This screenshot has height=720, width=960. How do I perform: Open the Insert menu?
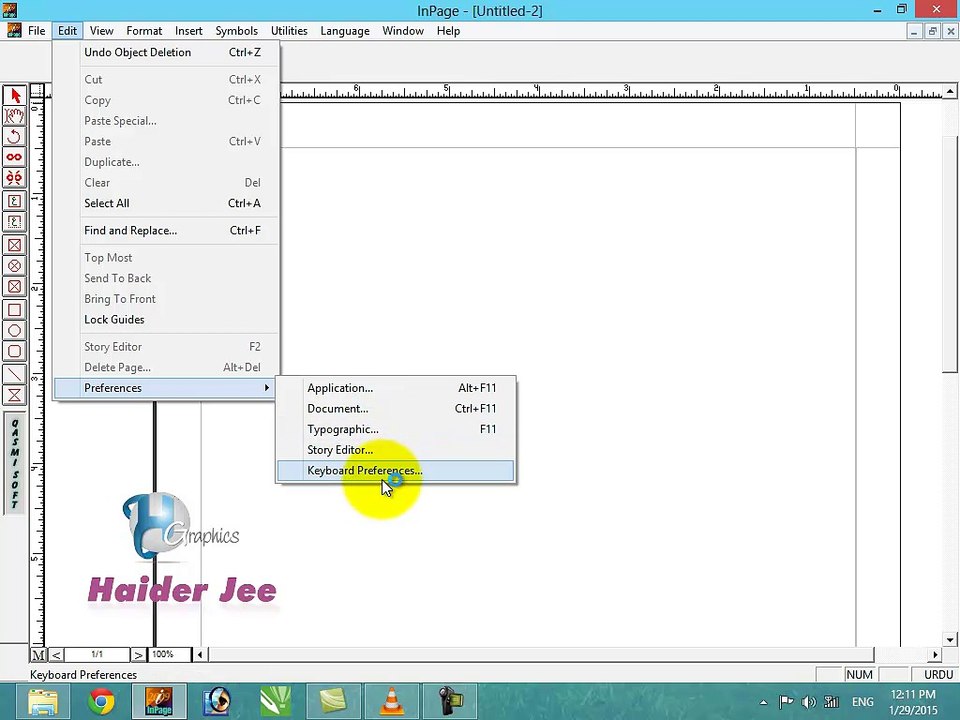point(189,31)
